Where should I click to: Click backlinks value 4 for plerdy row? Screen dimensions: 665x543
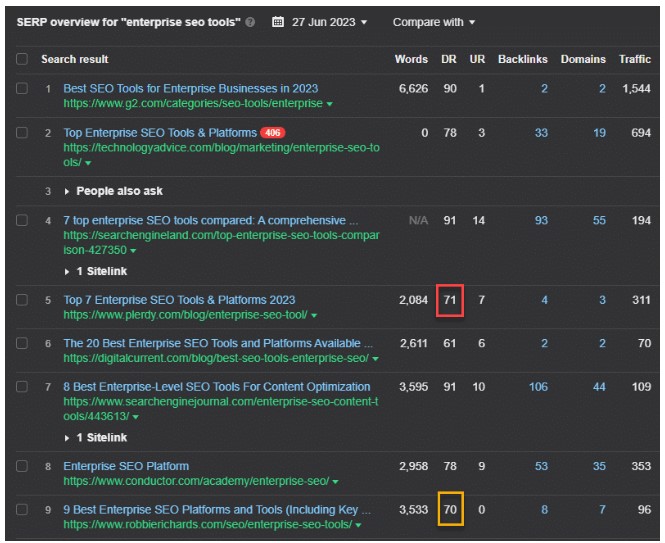click(x=545, y=300)
